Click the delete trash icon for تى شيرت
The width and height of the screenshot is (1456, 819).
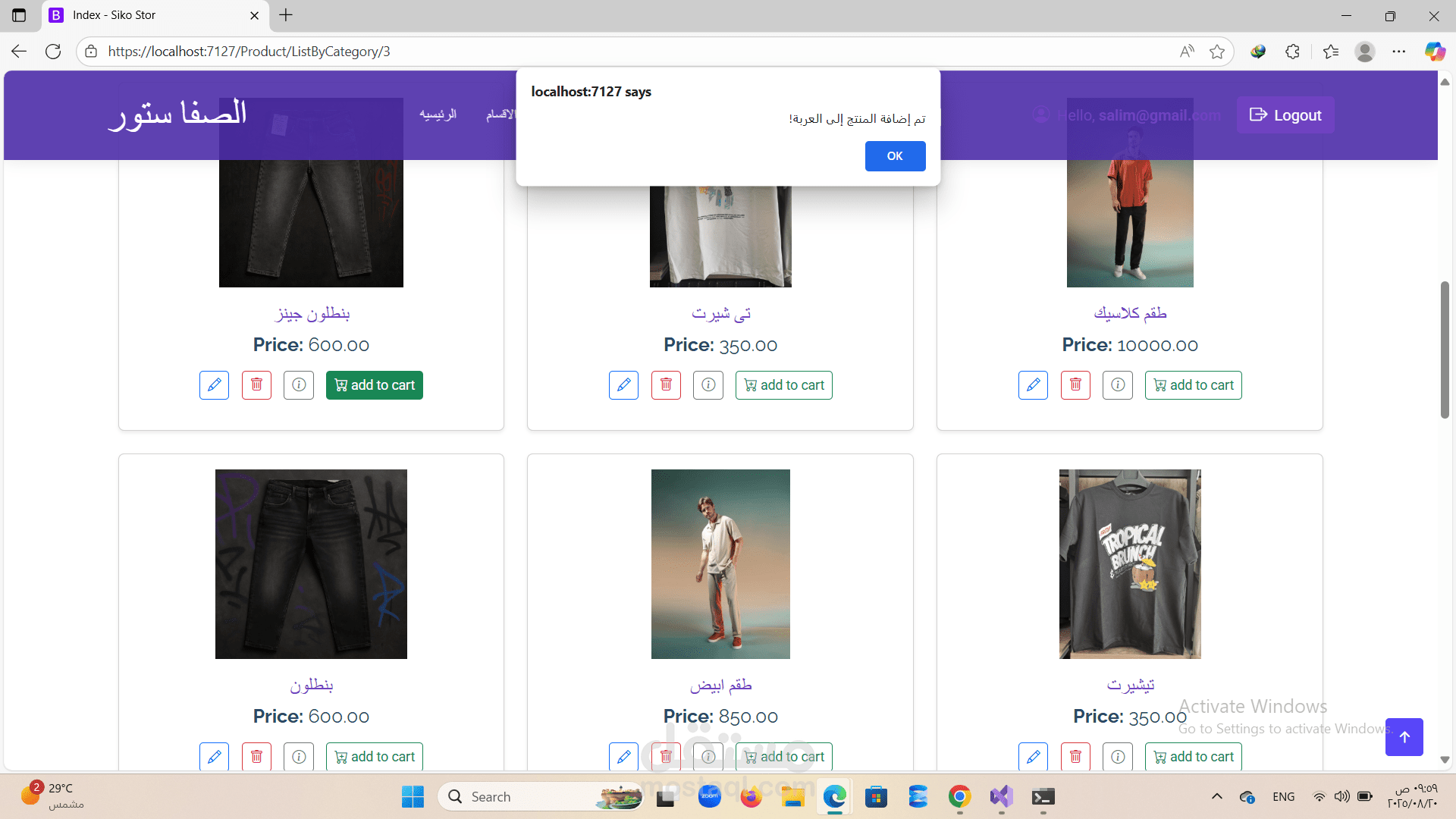pyautogui.click(x=666, y=385)
